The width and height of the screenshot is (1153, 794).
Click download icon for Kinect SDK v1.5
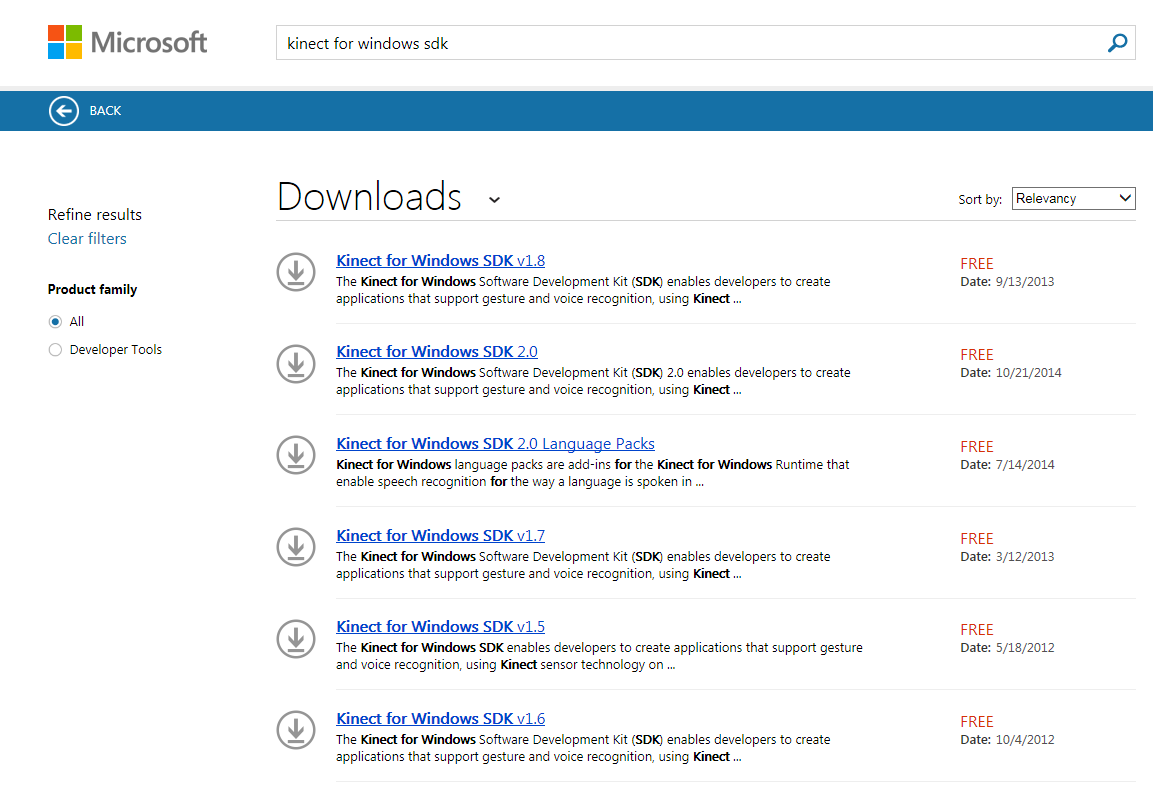(296, 638)
